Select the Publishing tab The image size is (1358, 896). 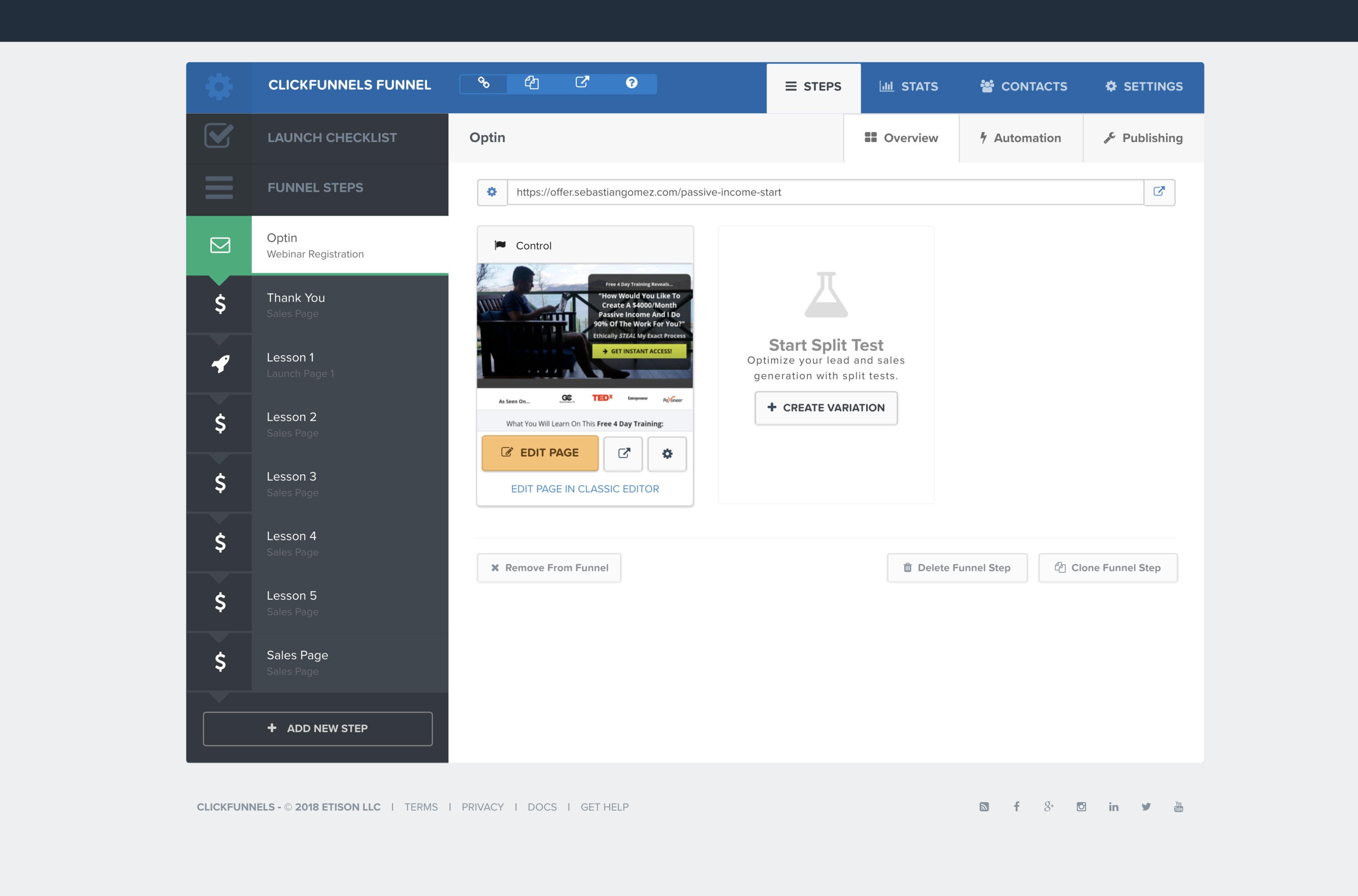click(x=1143, y=138)
